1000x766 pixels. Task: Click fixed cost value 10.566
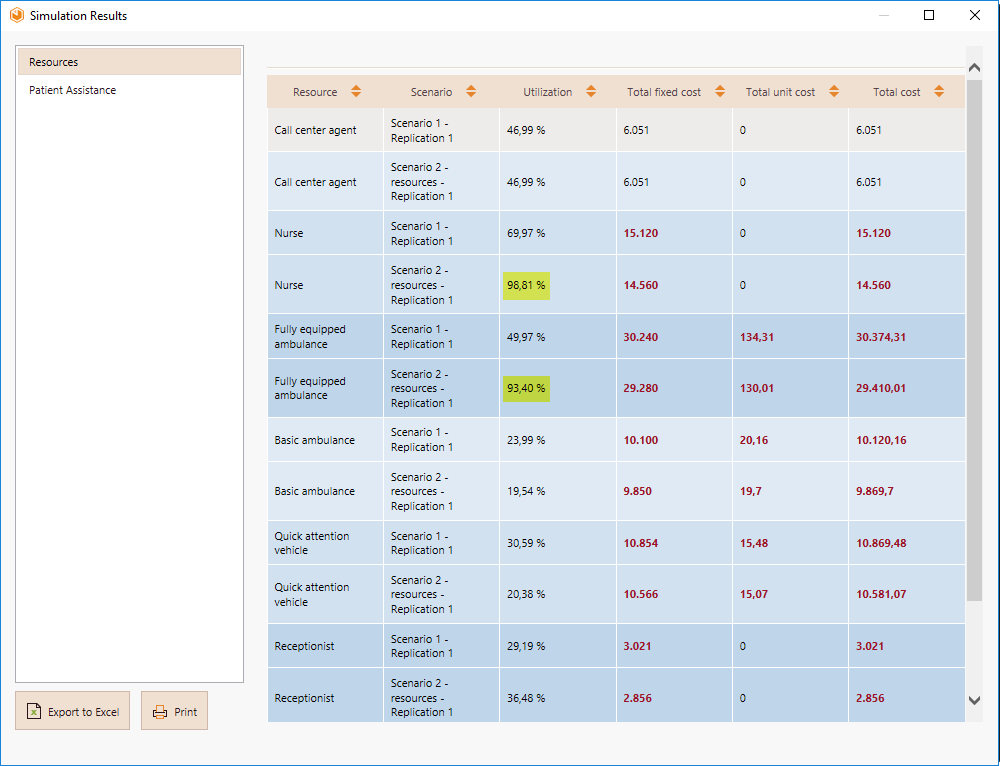[641, 594]
